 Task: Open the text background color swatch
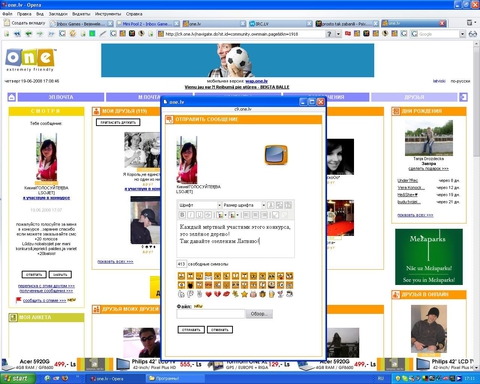[232, 215]
